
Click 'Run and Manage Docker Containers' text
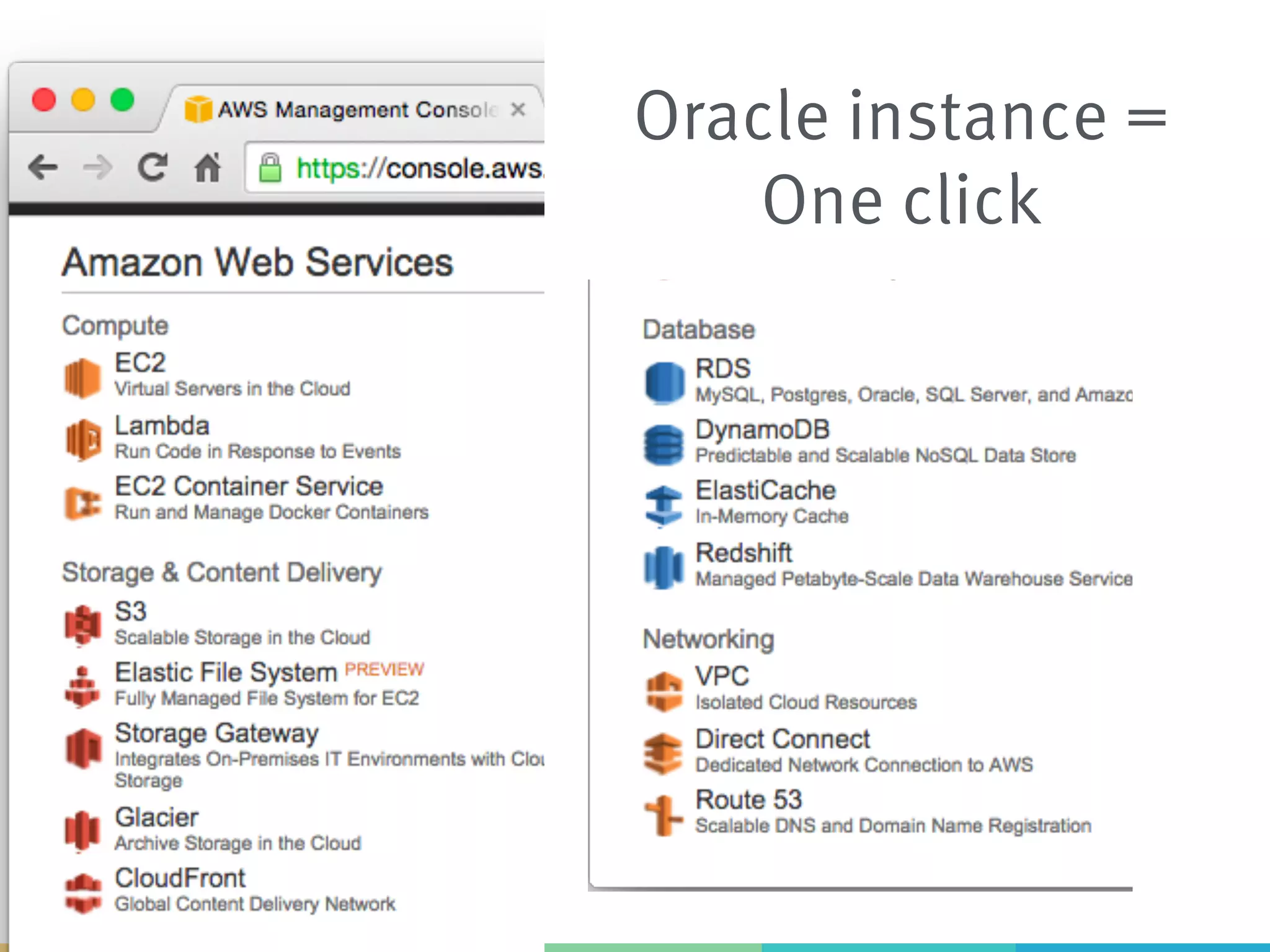pyautogui.click(x=272, y=512)
